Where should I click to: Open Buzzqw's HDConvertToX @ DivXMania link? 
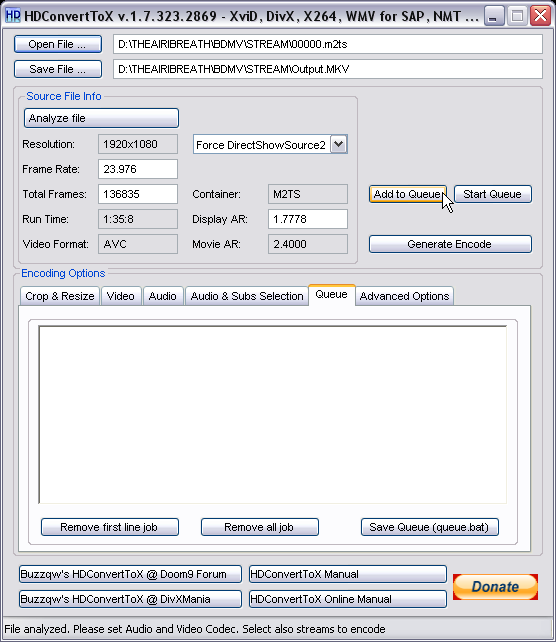(130, 599)
